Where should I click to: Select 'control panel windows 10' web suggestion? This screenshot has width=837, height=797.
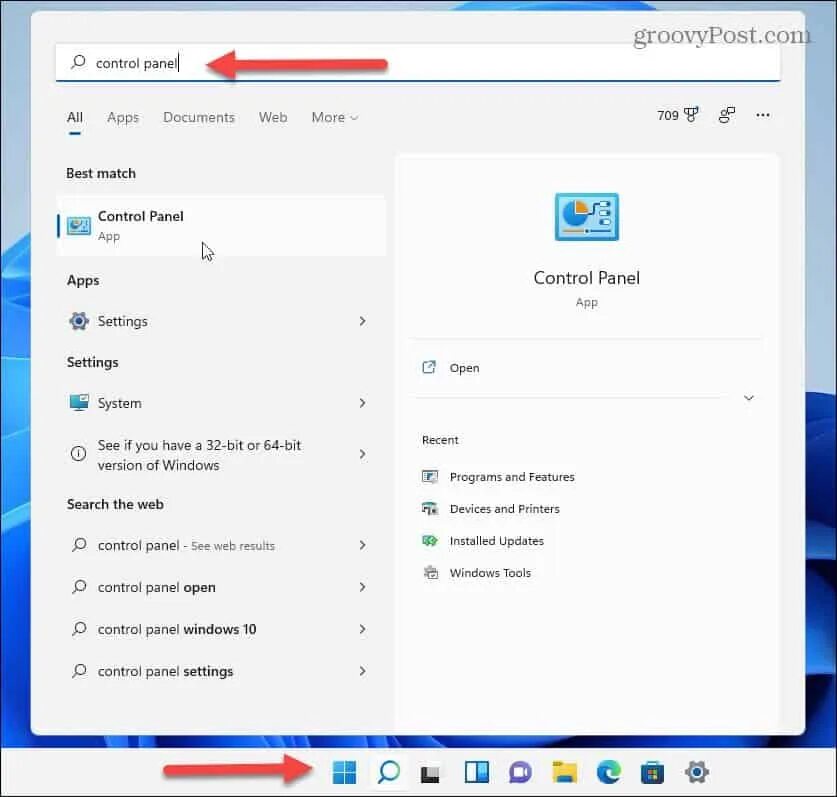coord(221,629)
